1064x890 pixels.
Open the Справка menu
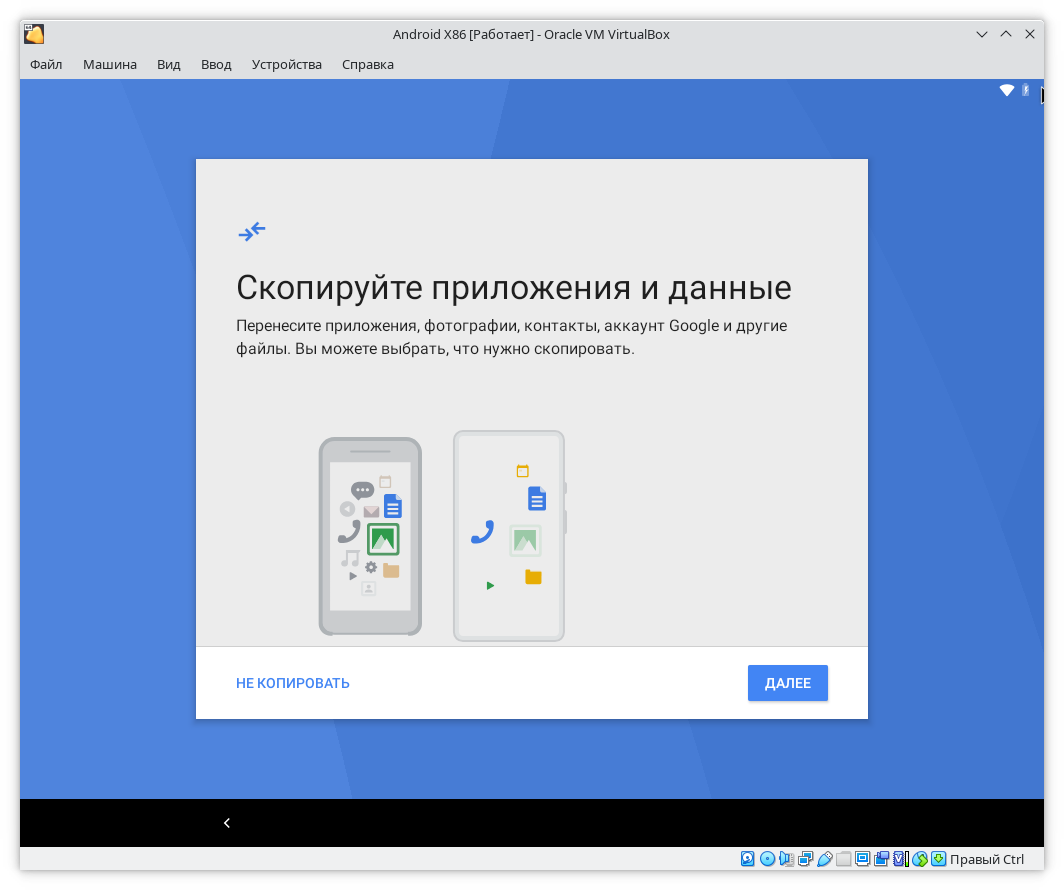coord(368,64)
